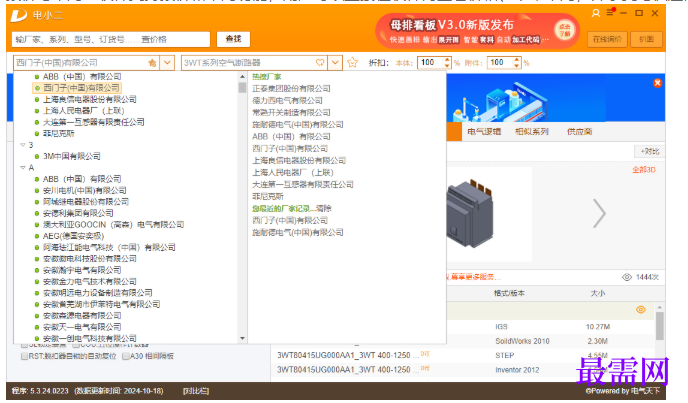The width and height of the screenshot is (688, 403).
Task: Choose 常熟开关制造有限公司 in hot manufacturers
Action: 291,112
